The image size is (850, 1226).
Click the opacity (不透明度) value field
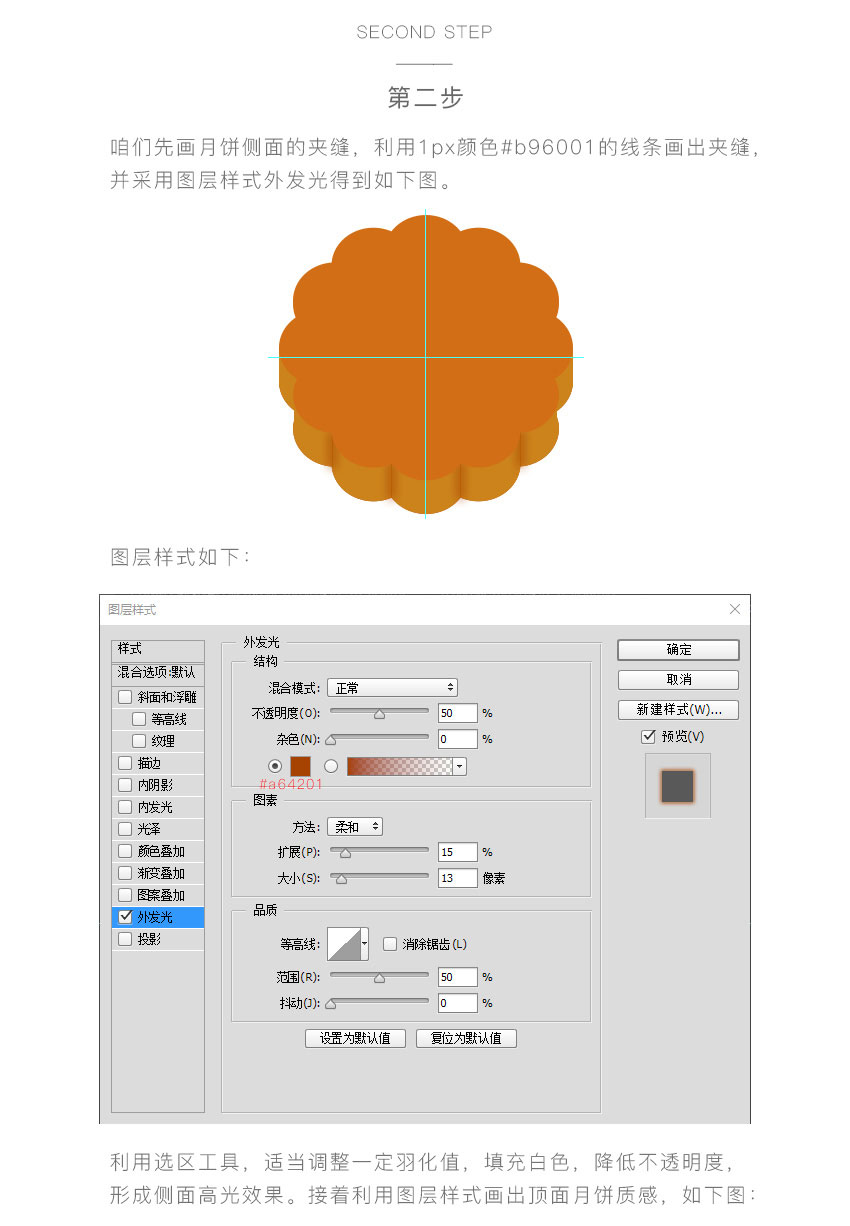coord(457,714)
